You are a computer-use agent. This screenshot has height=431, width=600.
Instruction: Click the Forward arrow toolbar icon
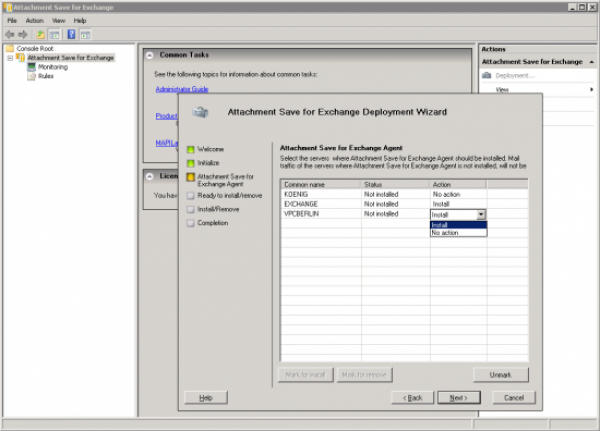point(22,33)
